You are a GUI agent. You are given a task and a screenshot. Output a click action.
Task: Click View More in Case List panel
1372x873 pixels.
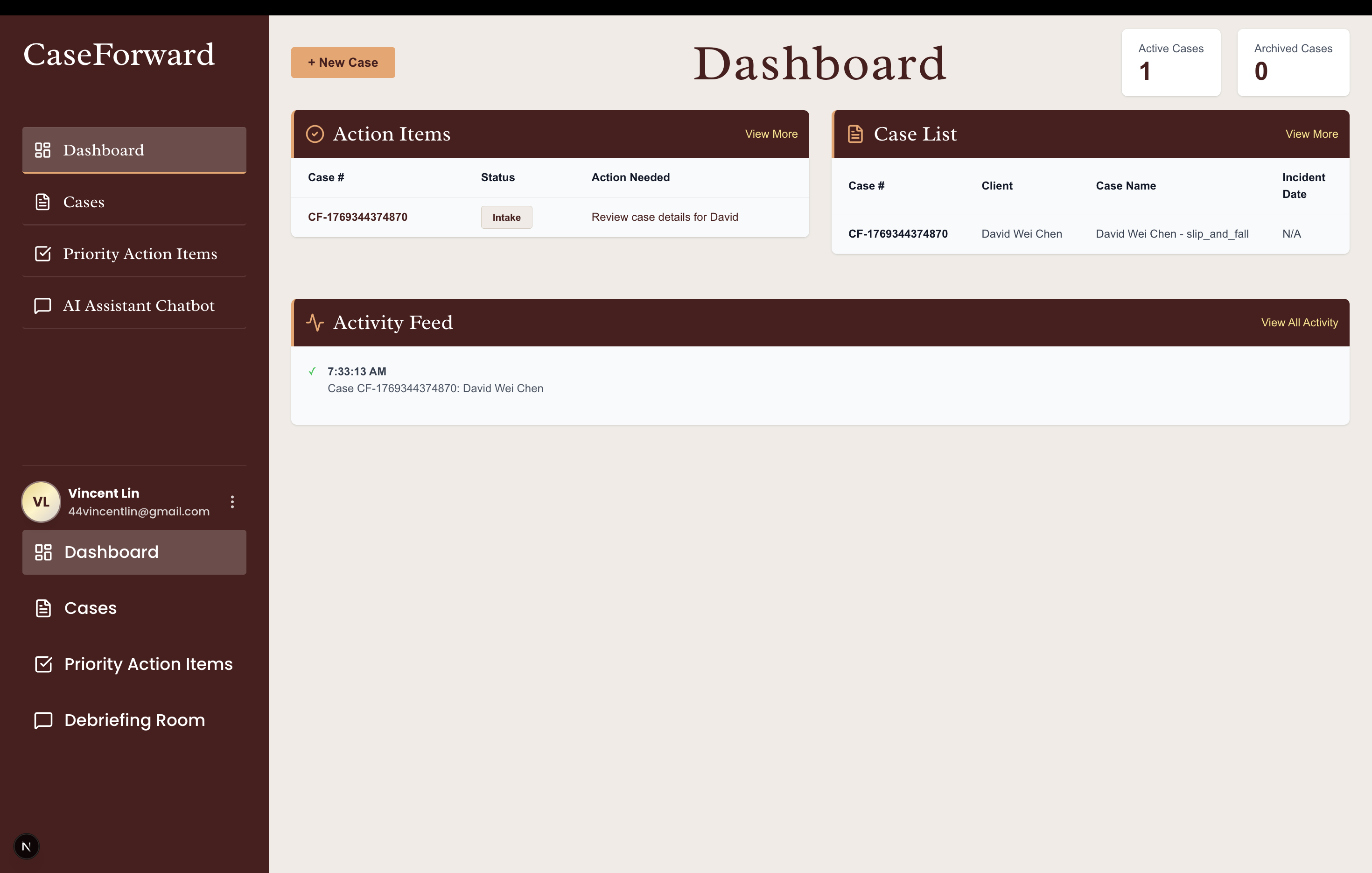pos(1311,134)
